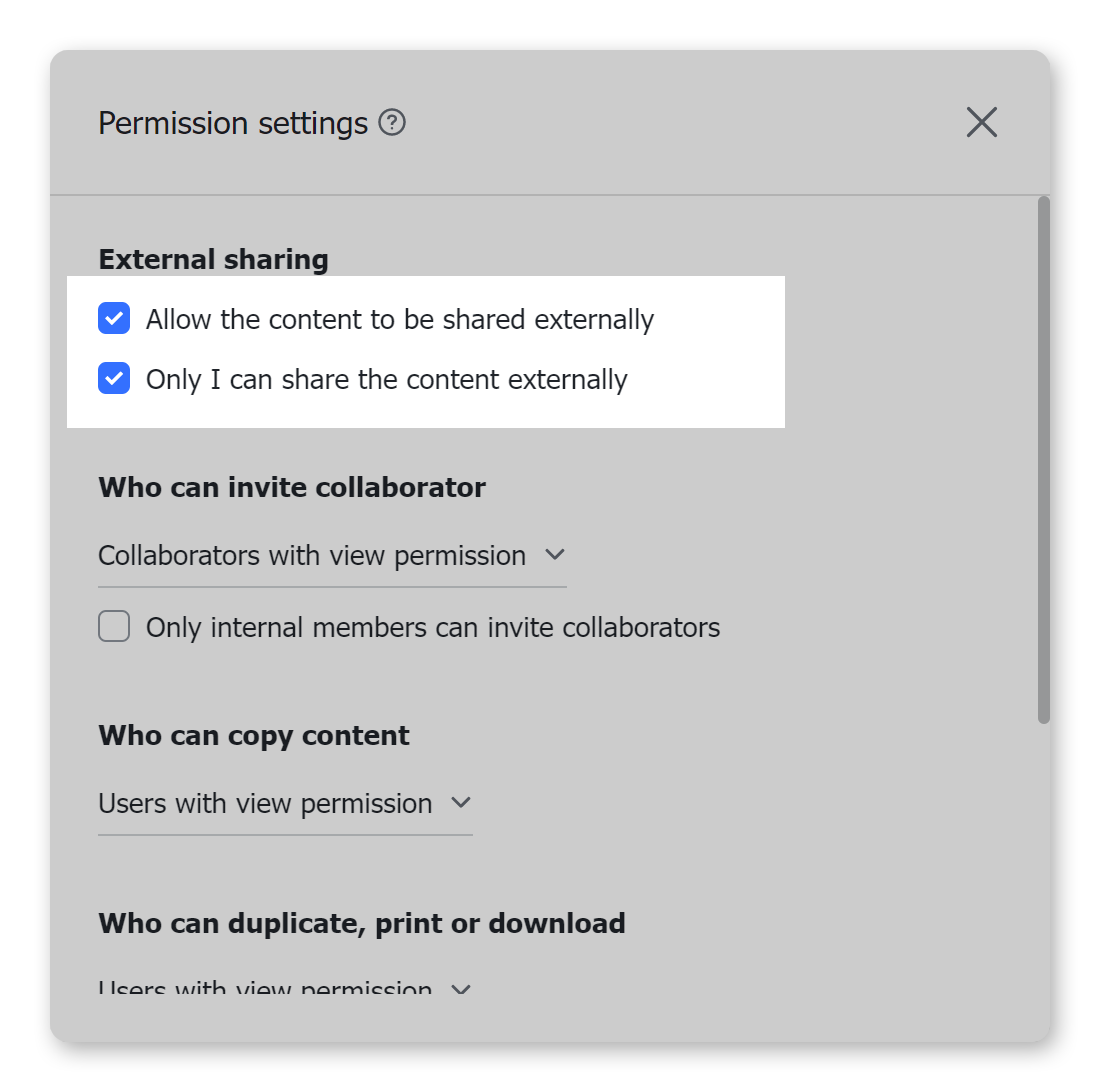The width and height of the screenshot is (1100, 1092).
Task: Click the 'Who can duplicate, print or download' heading
Action: click(x=362, y=923)
